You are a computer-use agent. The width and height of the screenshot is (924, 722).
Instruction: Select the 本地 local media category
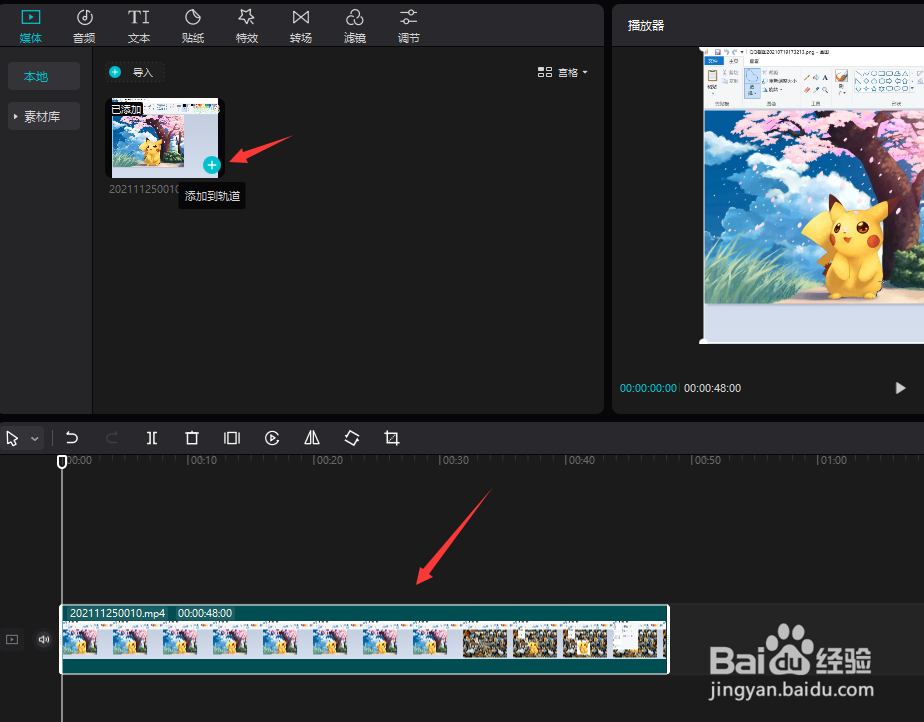coord(44,77)
